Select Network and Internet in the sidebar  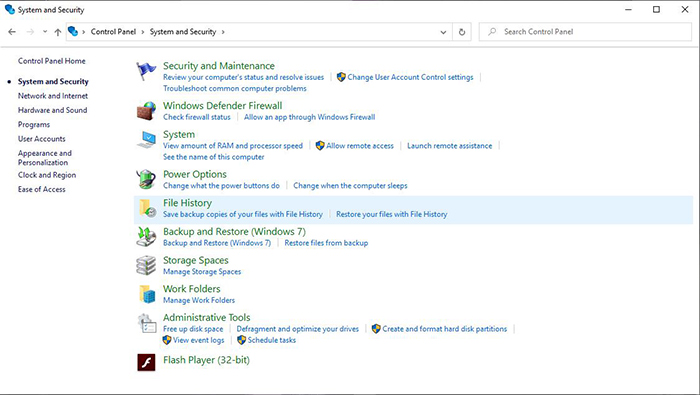(x=53, y=96)
